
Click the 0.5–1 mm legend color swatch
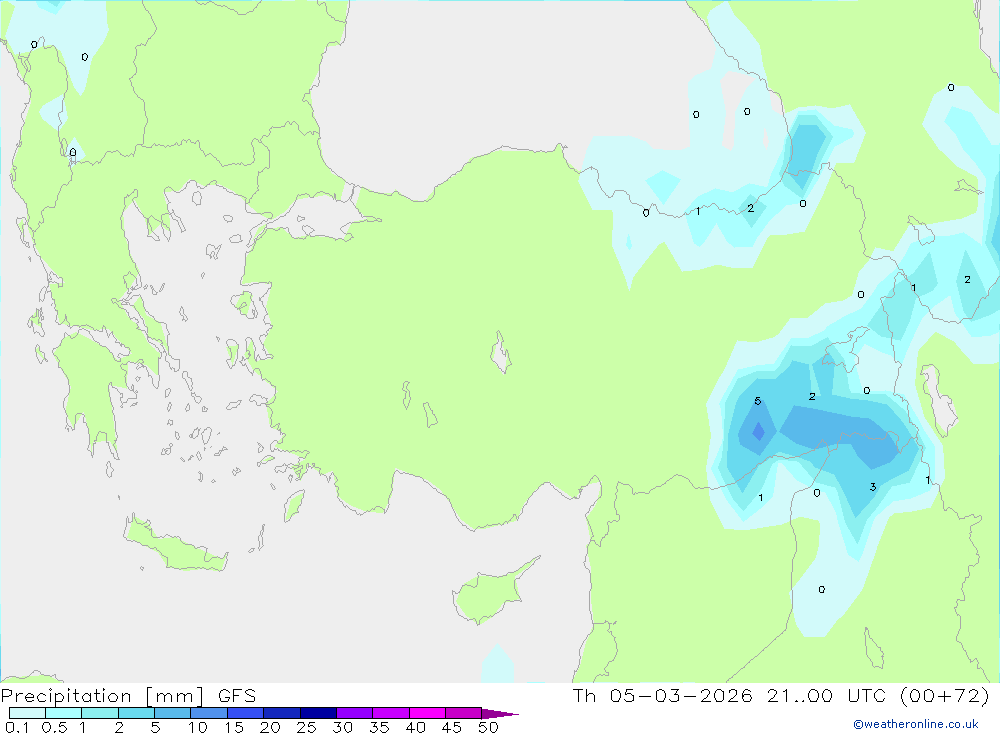(64, 713)
